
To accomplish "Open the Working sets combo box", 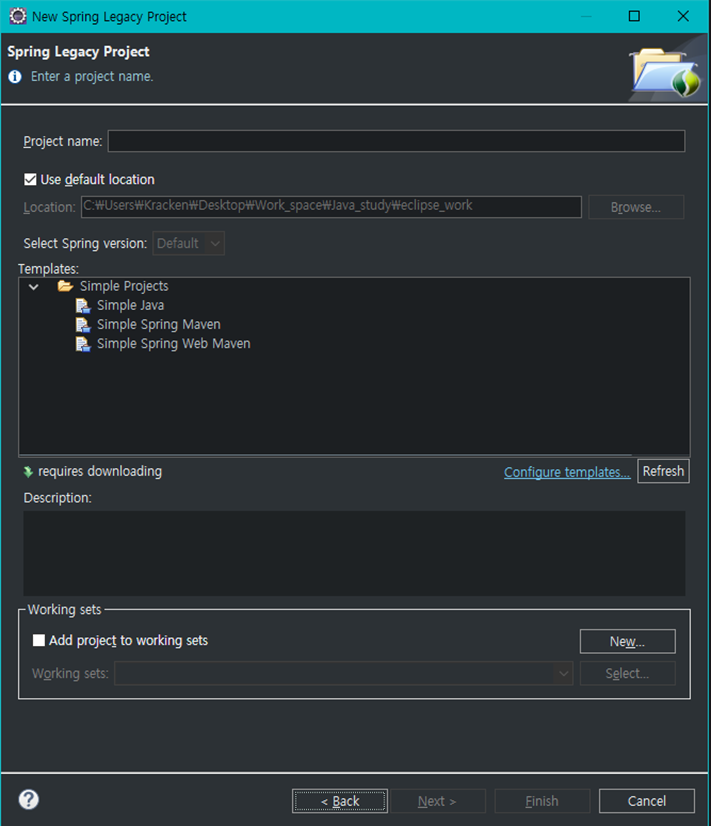I will click(x=343, y=673).
